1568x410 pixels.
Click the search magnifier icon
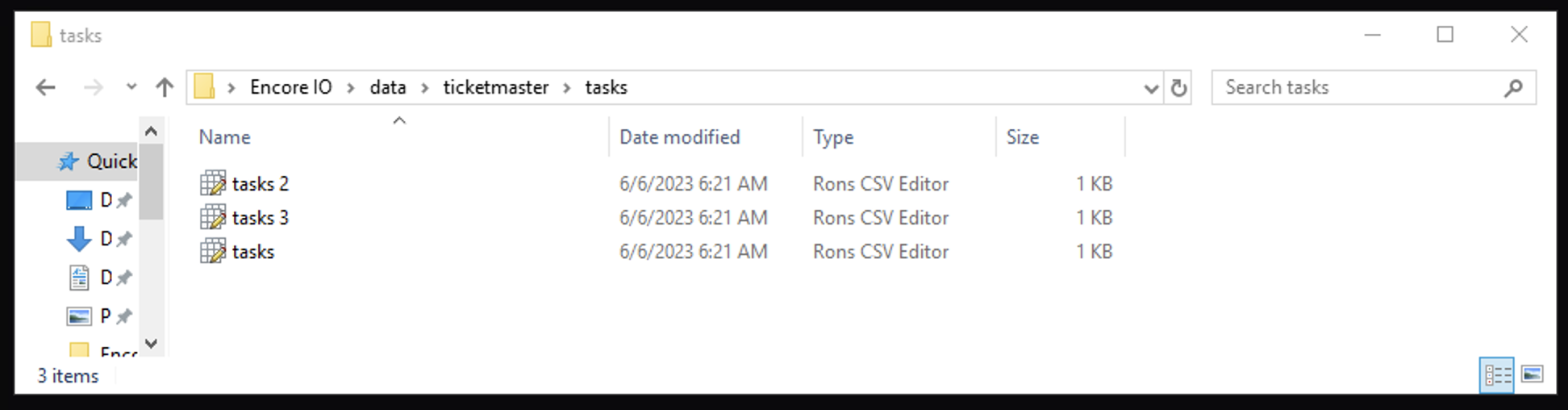[x=1513, y=87]
